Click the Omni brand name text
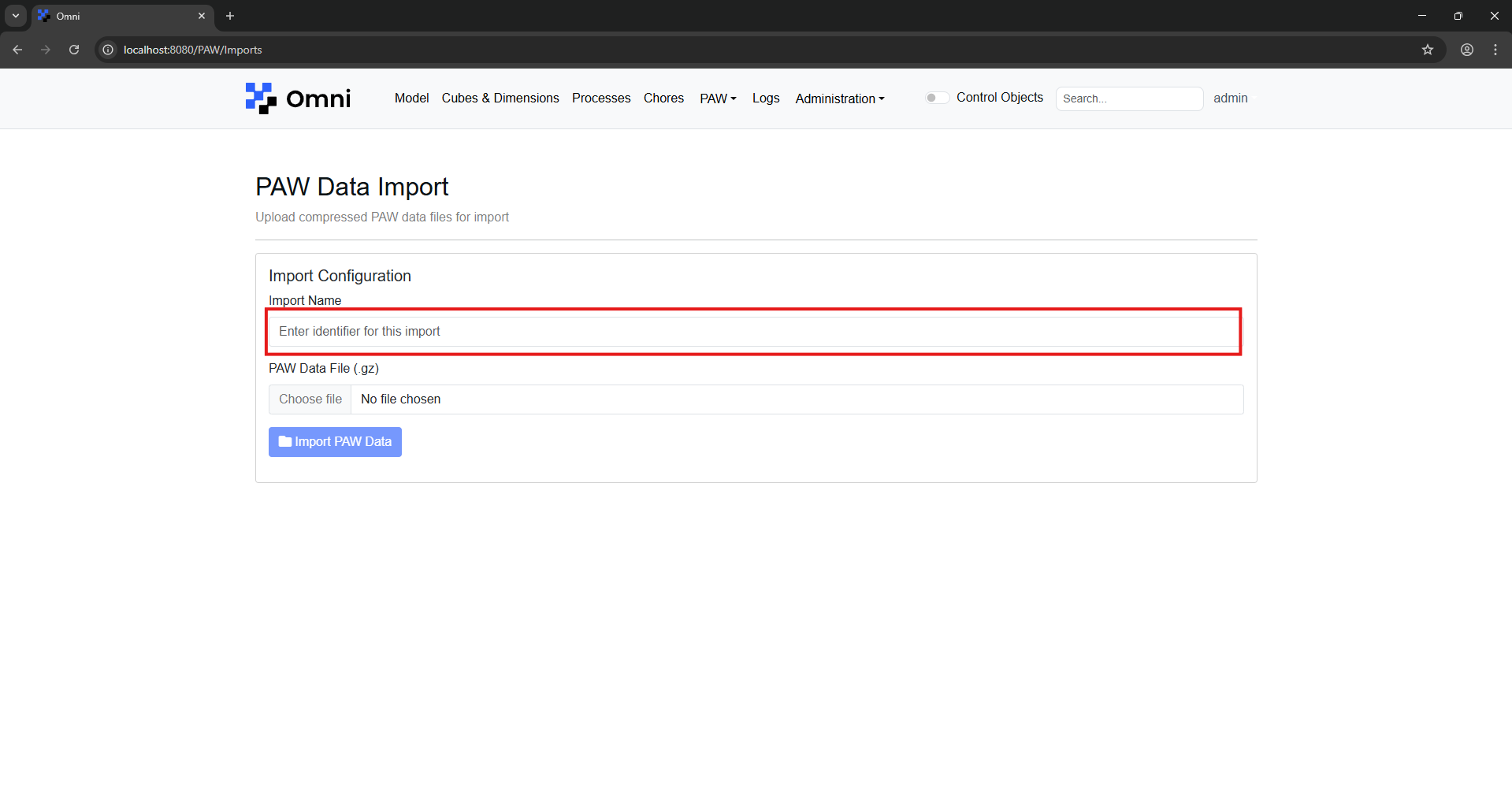Screen dimensions: 1512x810 click(318, 98)
